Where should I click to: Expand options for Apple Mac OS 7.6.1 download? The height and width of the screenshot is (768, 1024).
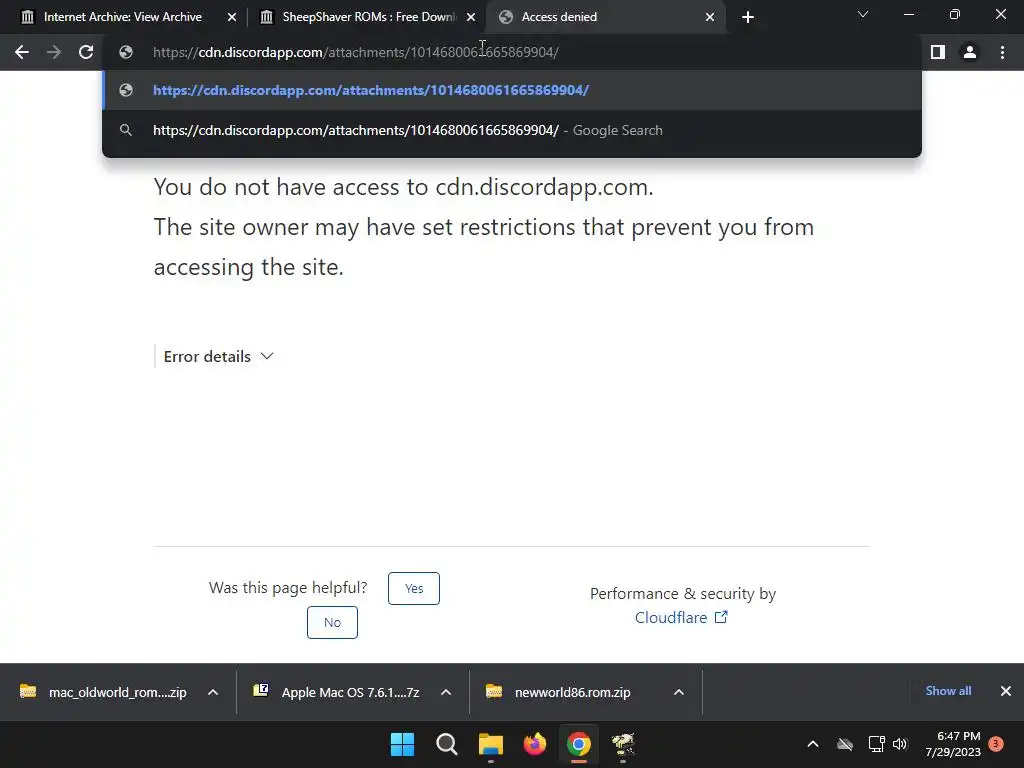pos(446,692)
